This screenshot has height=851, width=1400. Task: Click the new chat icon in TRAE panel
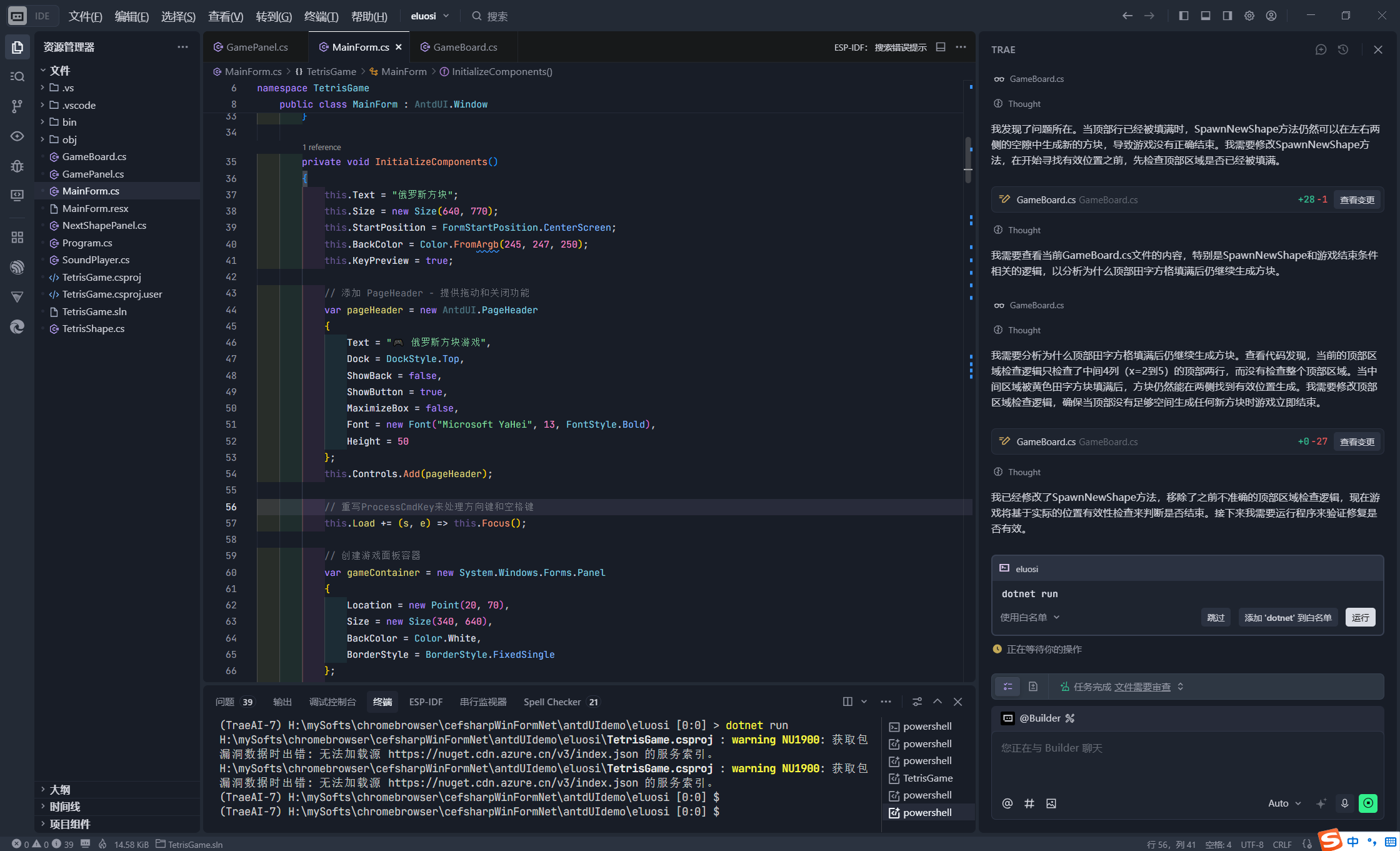[x=1321, y=49]
